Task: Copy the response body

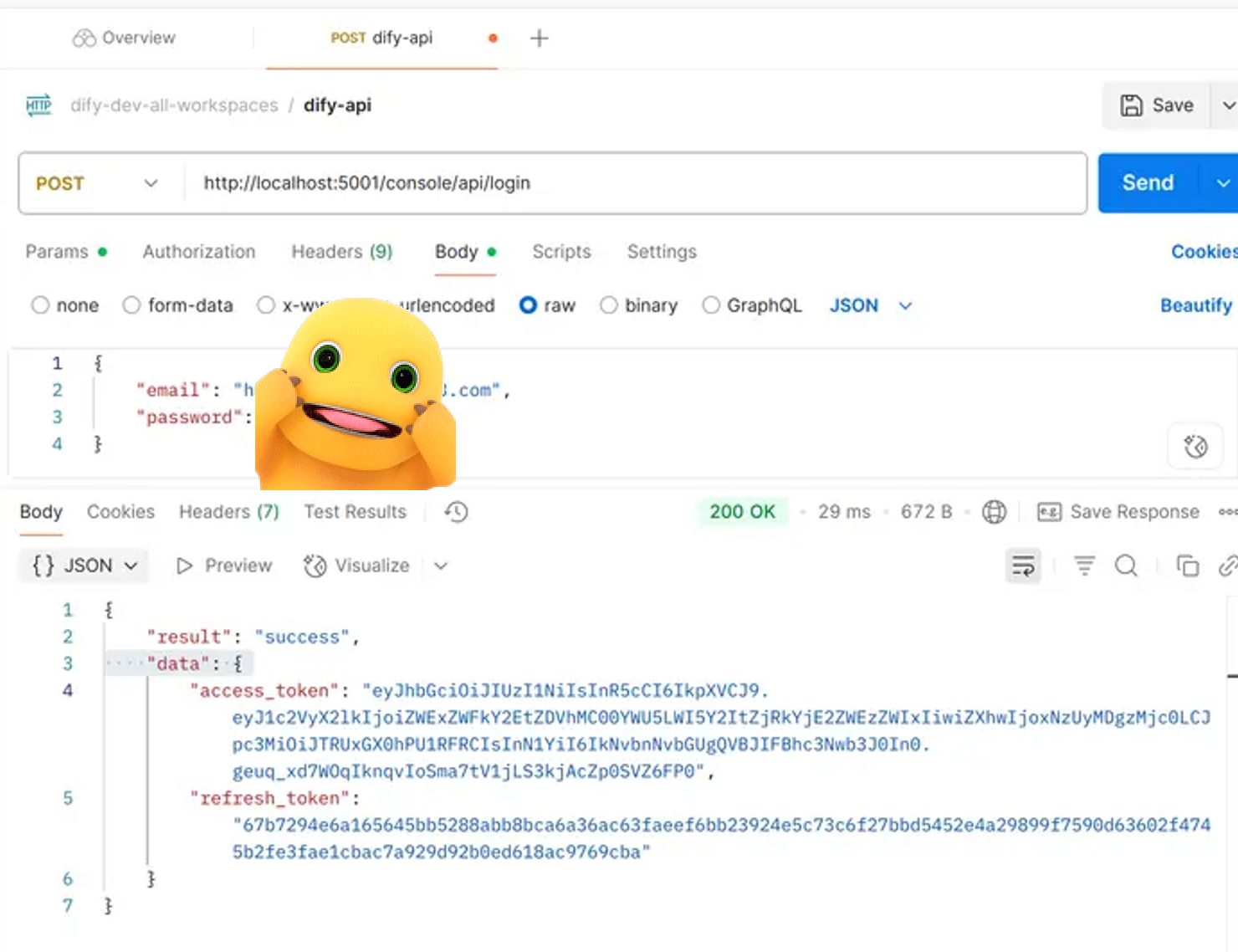Action: 1188,566
